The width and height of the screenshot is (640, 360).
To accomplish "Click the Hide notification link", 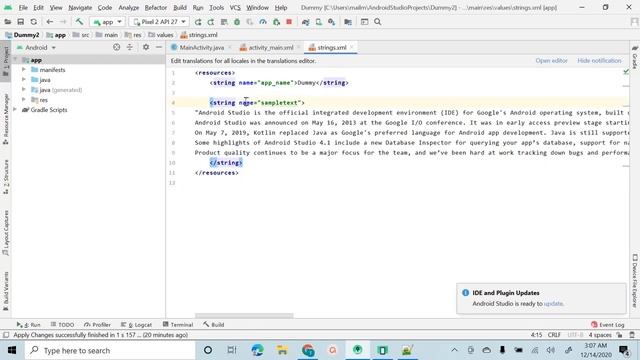I will click(x=599, y=61).
